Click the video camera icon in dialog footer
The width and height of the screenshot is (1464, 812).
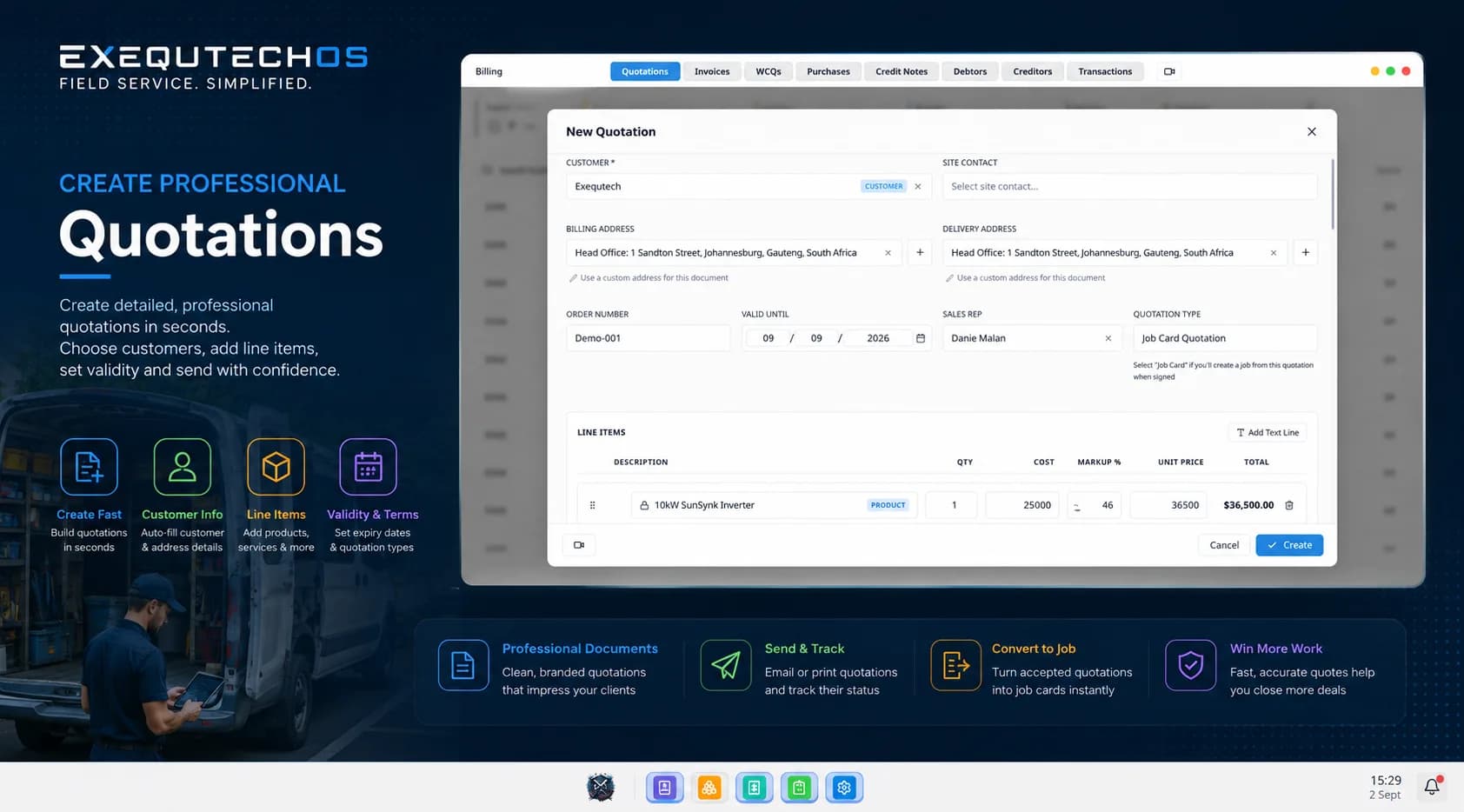pyautogui.click(x=579, y=545)
